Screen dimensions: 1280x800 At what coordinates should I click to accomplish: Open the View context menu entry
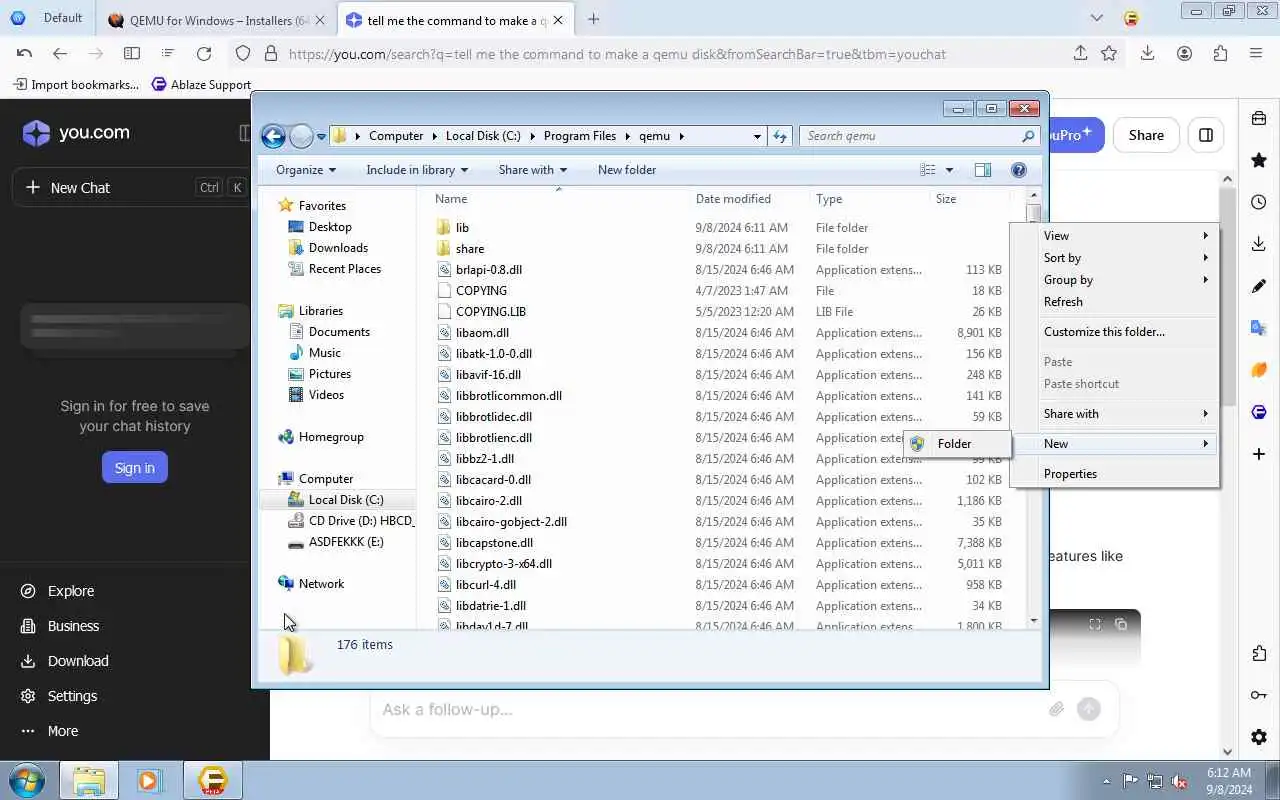point(1115,236)
